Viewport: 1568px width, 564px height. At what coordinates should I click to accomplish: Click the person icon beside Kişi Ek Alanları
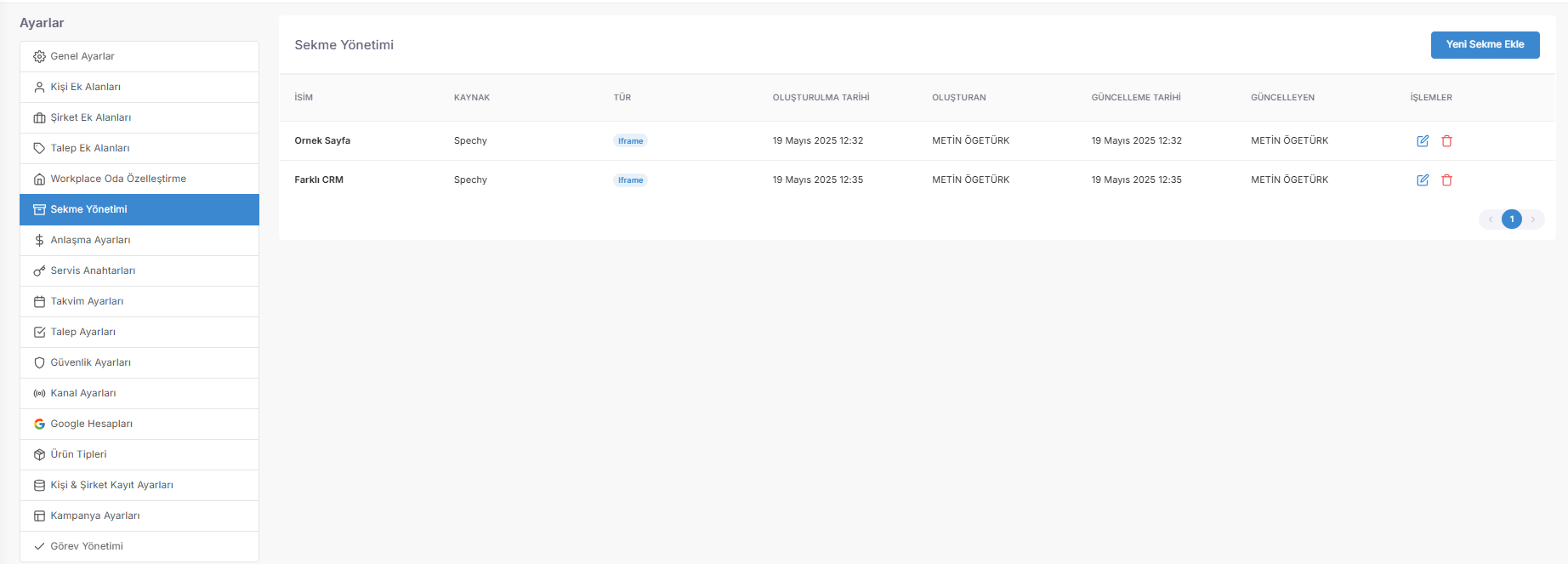coord(39,88)
